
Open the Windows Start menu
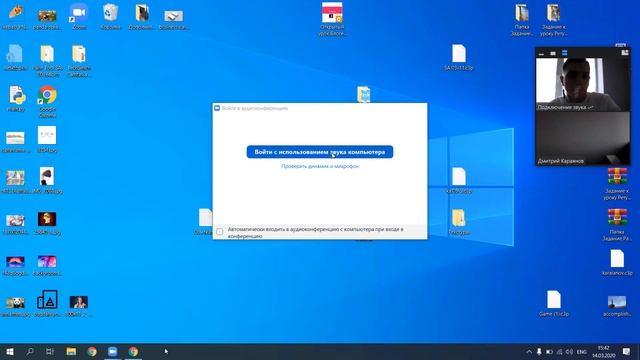[x=10, y=351]
